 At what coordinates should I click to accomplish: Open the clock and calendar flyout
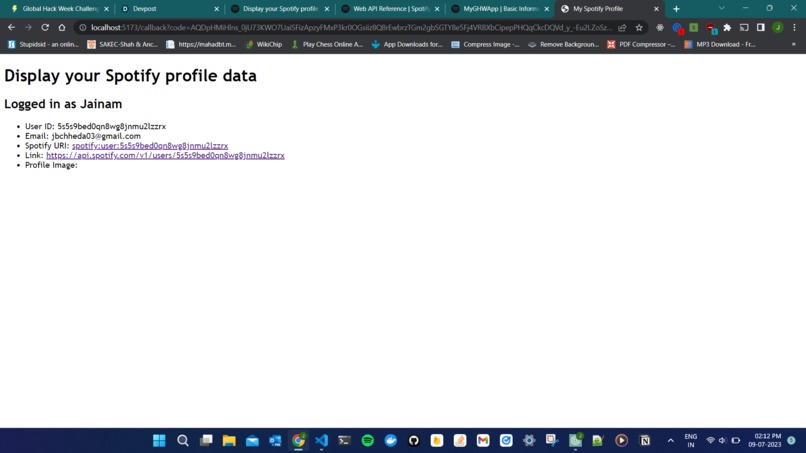coord(765,441)
